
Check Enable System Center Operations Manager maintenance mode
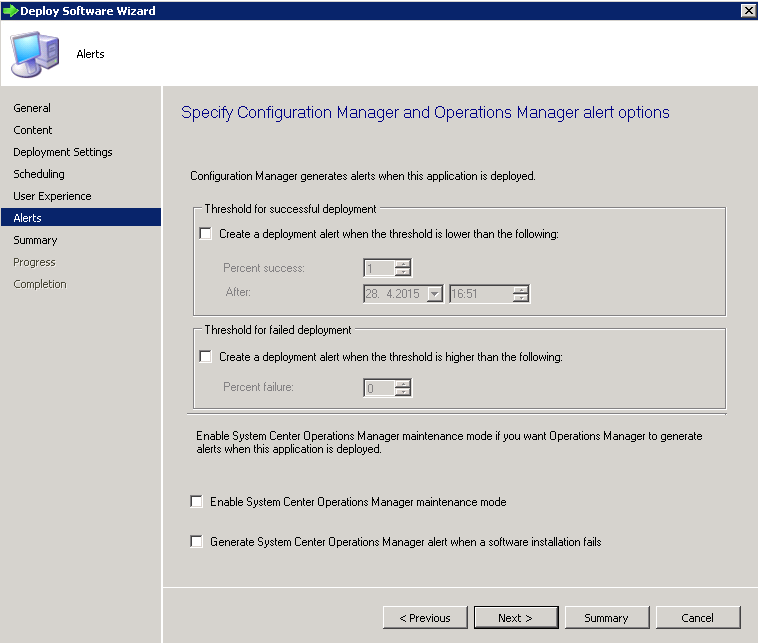[196, 502]
